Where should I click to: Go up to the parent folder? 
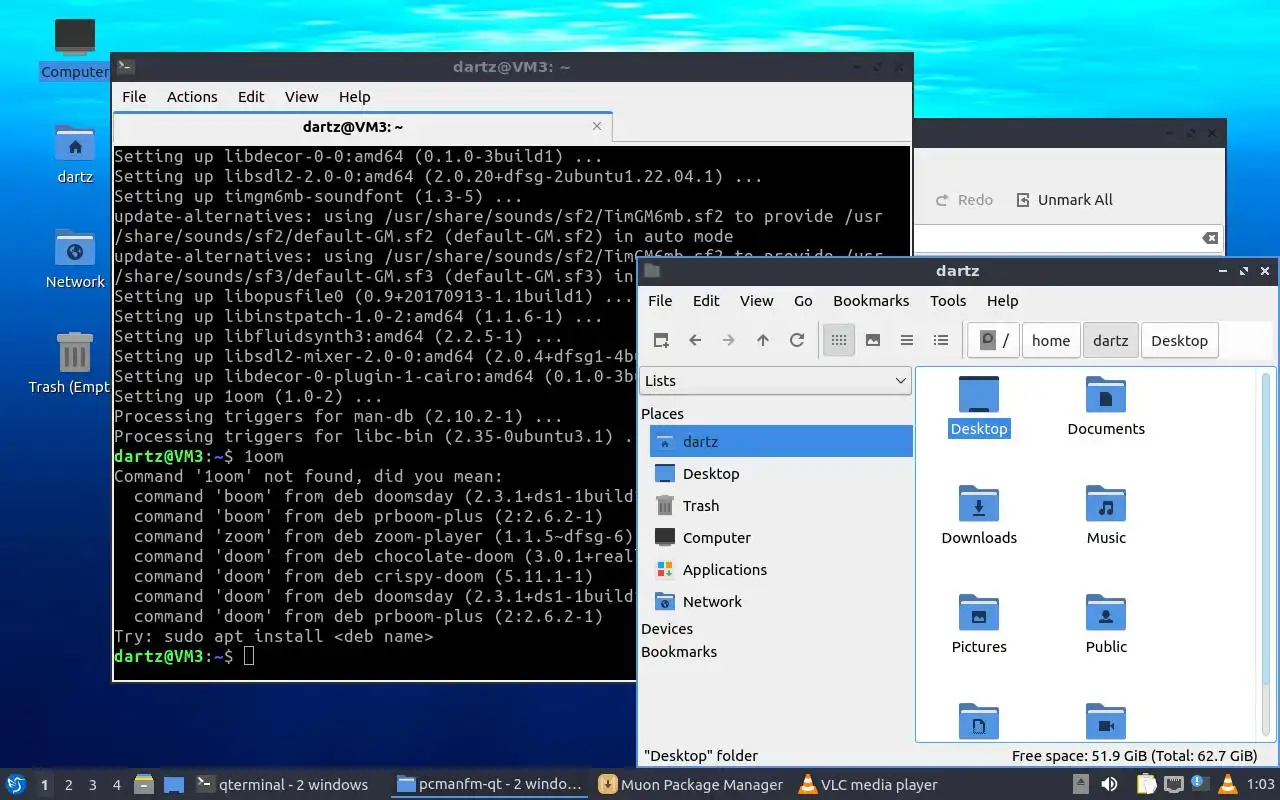coord(763,340)
